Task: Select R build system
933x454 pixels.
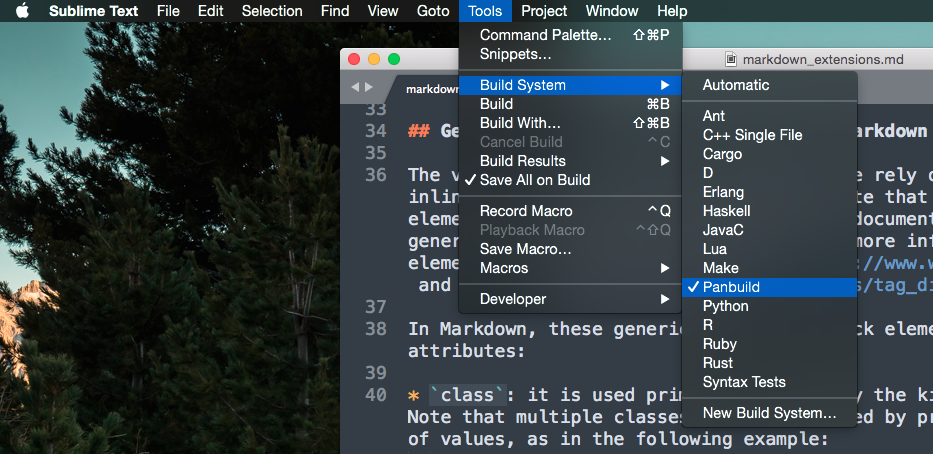Action: click(x=769, y=325)
